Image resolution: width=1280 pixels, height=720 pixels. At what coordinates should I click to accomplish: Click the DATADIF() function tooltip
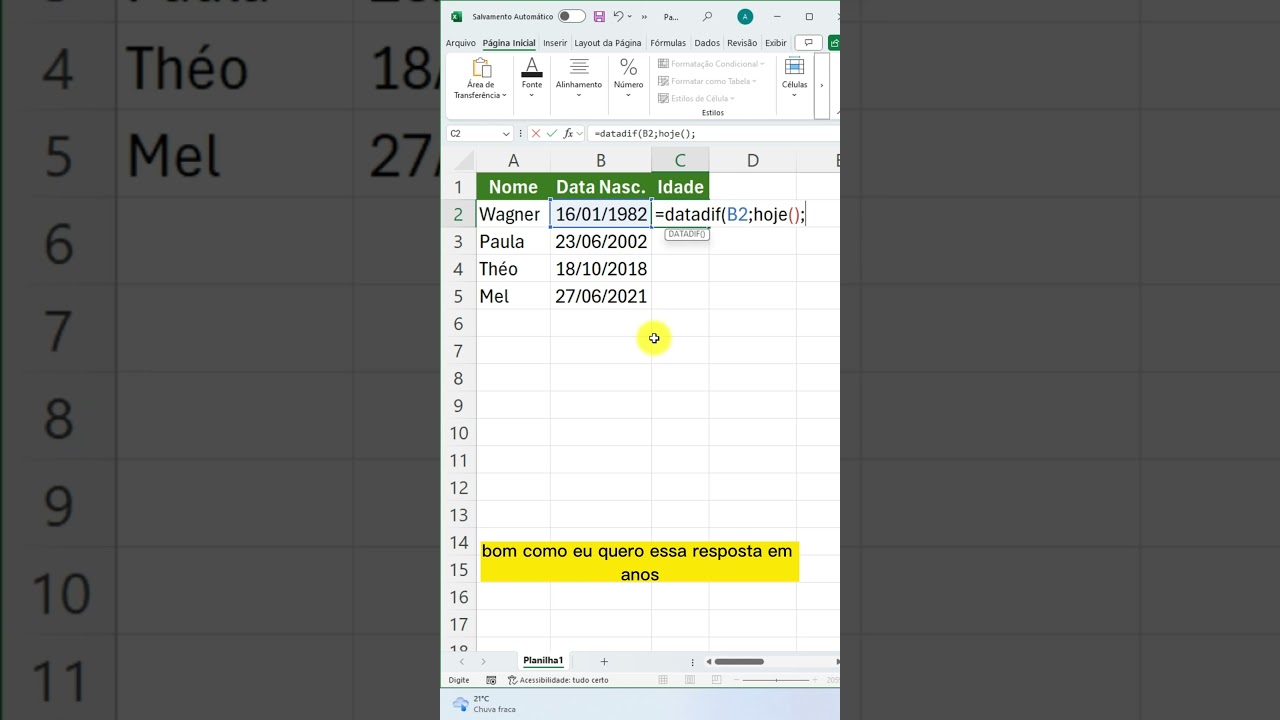(687, 234)
